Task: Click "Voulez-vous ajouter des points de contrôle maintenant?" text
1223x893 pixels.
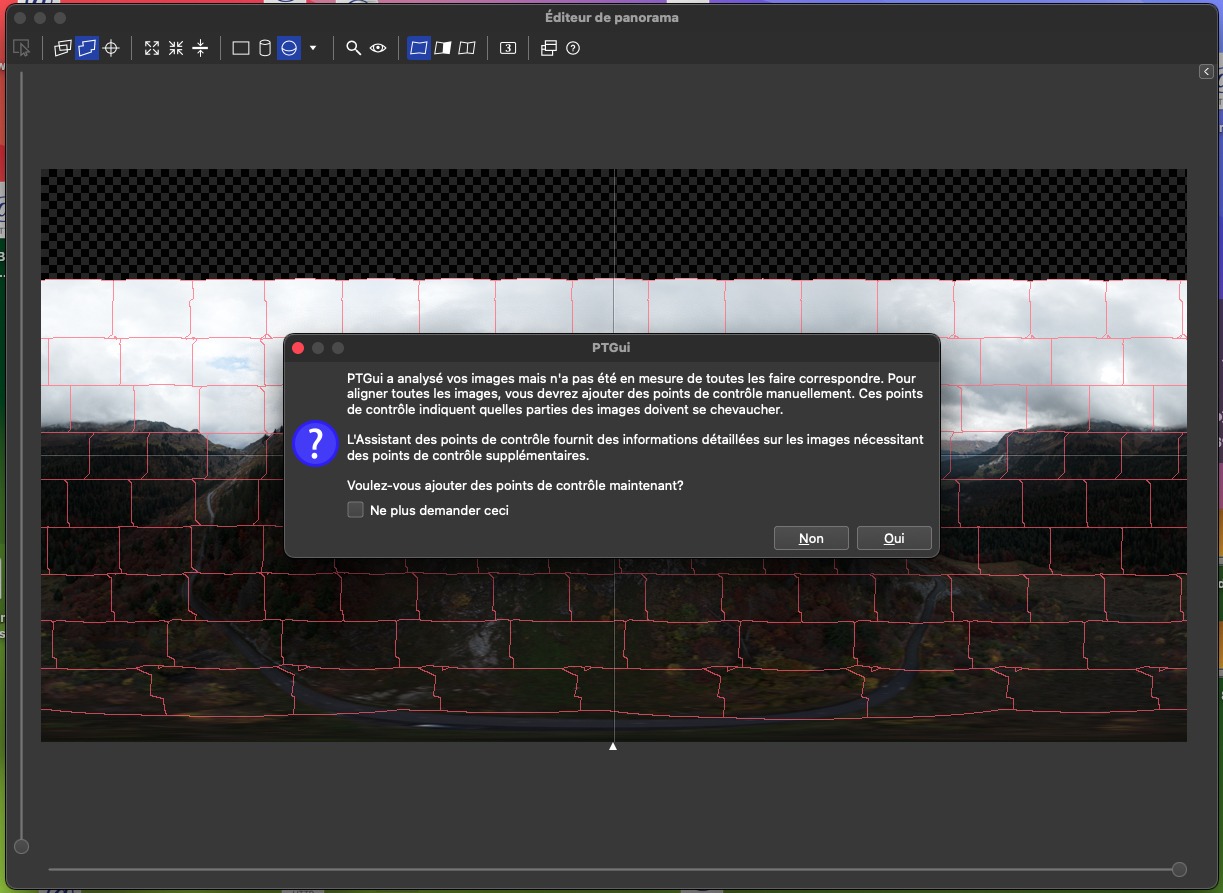Action: pyautogui.click(x=515, y=486)
